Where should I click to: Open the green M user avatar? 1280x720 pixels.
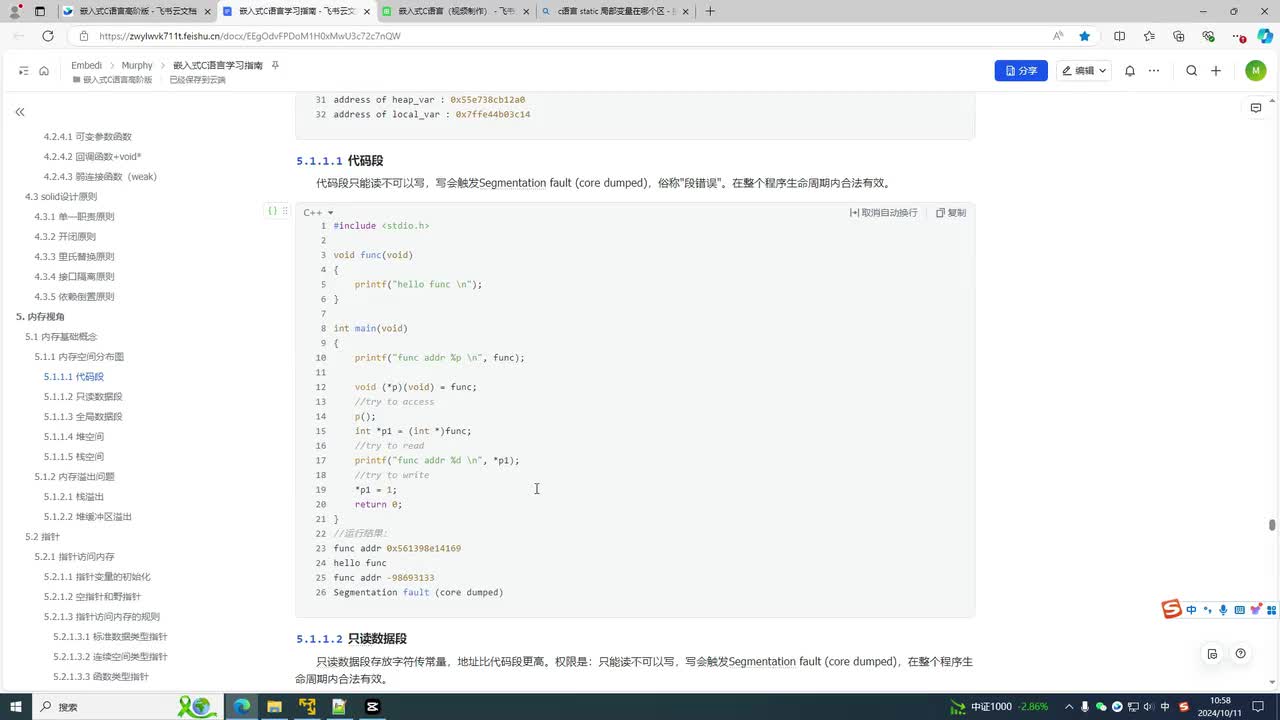(1256, 71)
